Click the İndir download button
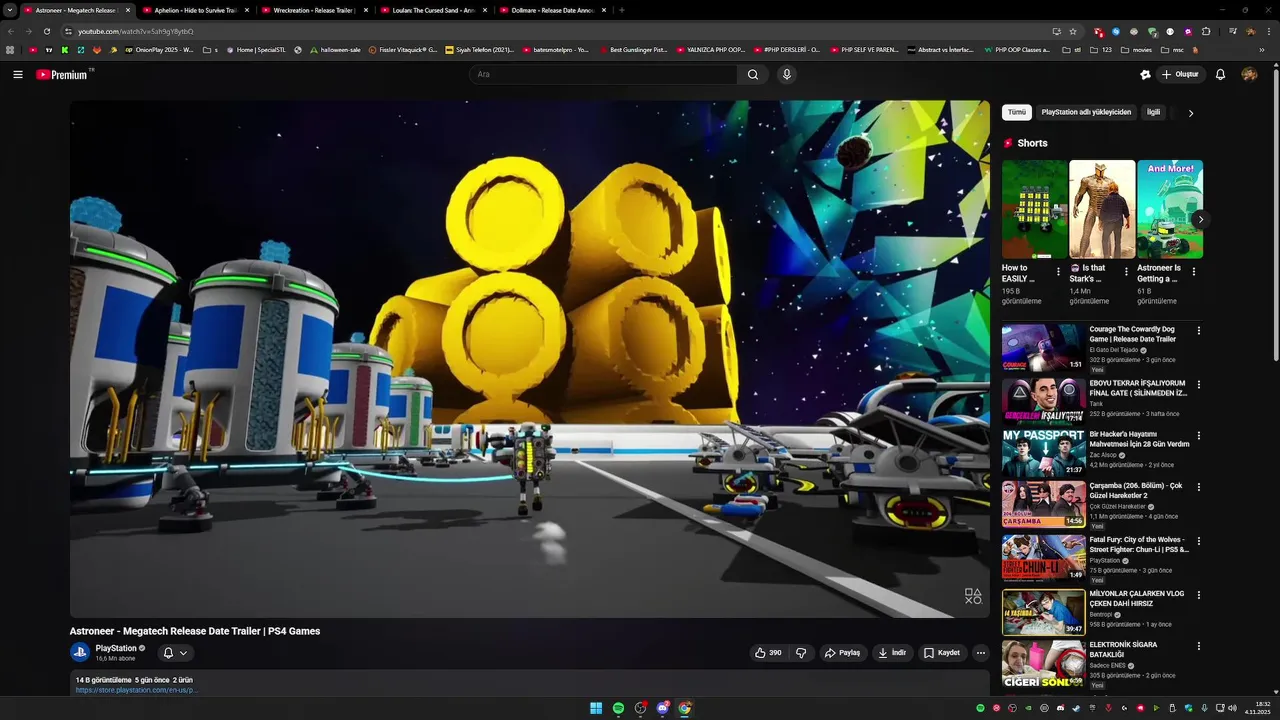The height and width of the screenshot is (720, 1280). coord(892,653)
